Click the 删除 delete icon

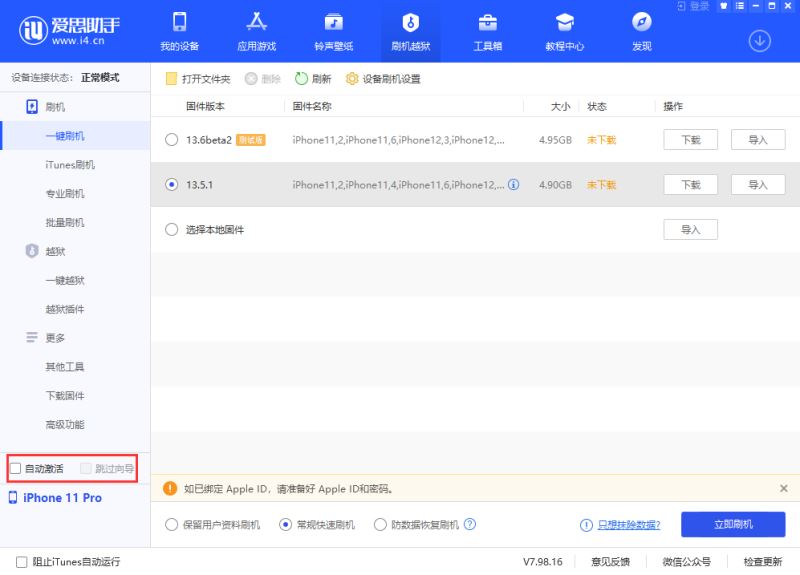pos(251,79)
